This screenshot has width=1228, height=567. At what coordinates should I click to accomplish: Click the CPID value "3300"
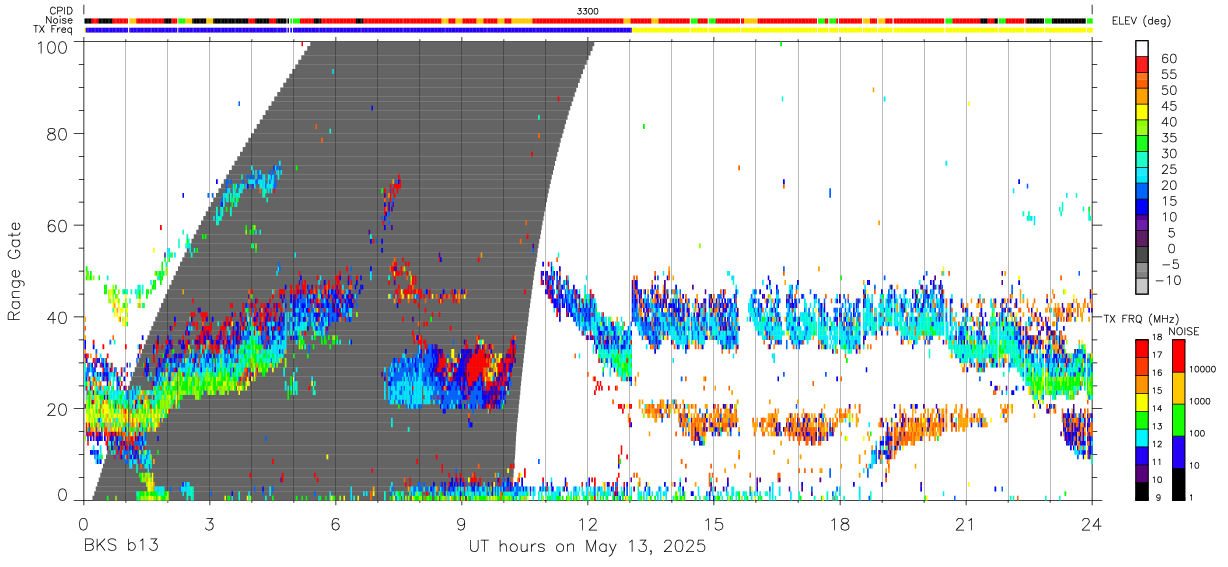click(588, 11)
